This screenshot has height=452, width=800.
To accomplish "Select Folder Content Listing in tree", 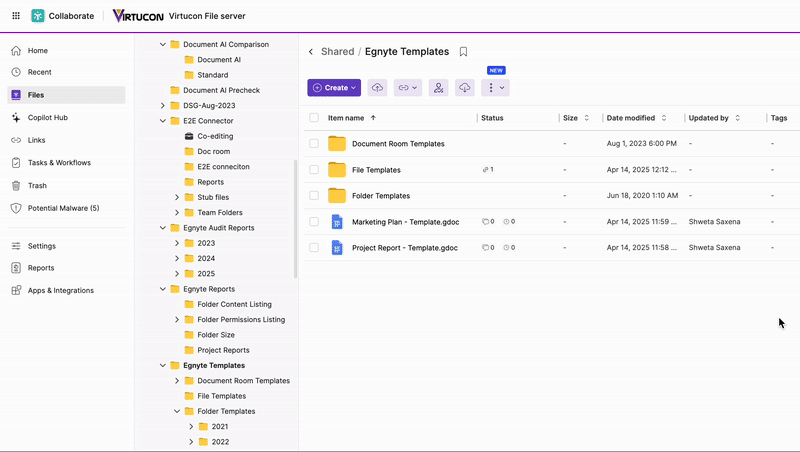I will tap(234, 305).
